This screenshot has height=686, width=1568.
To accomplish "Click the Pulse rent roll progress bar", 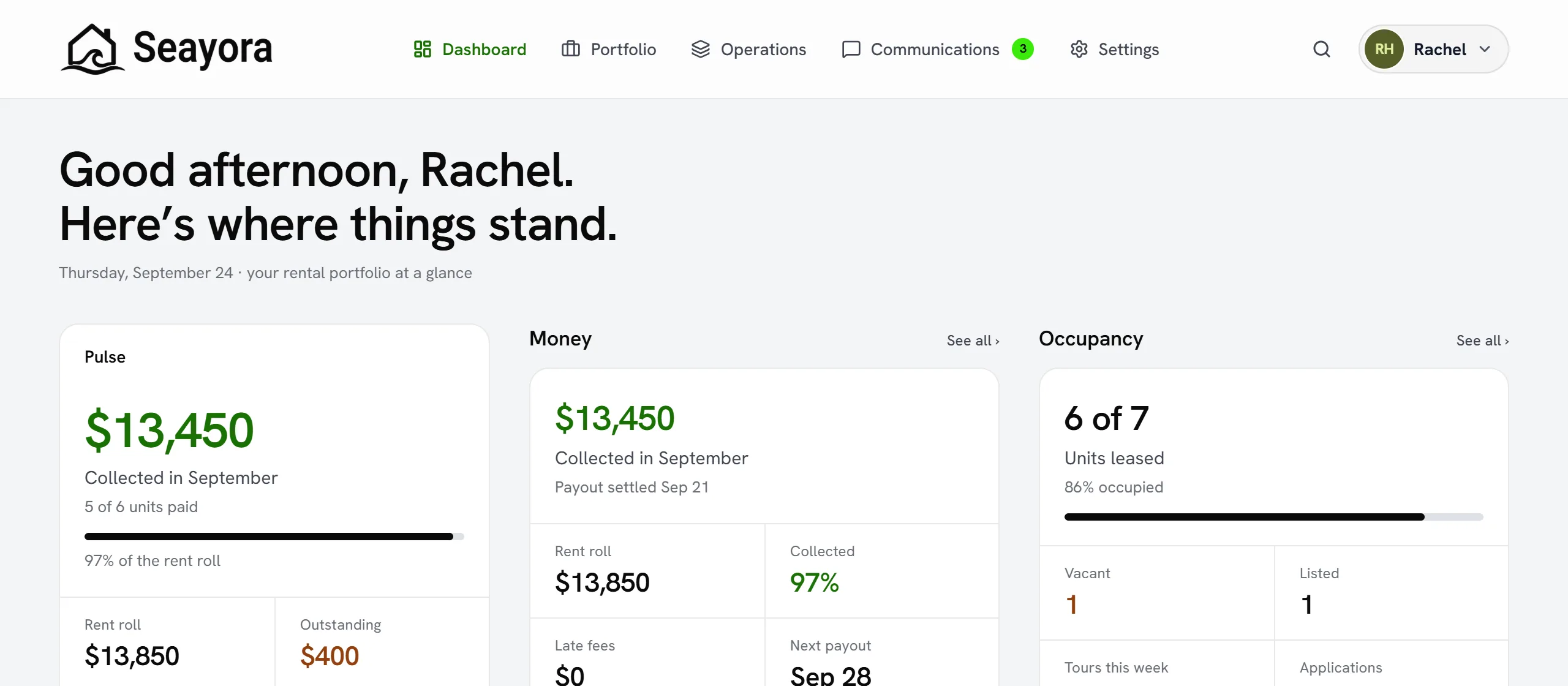I will point(274,537).
